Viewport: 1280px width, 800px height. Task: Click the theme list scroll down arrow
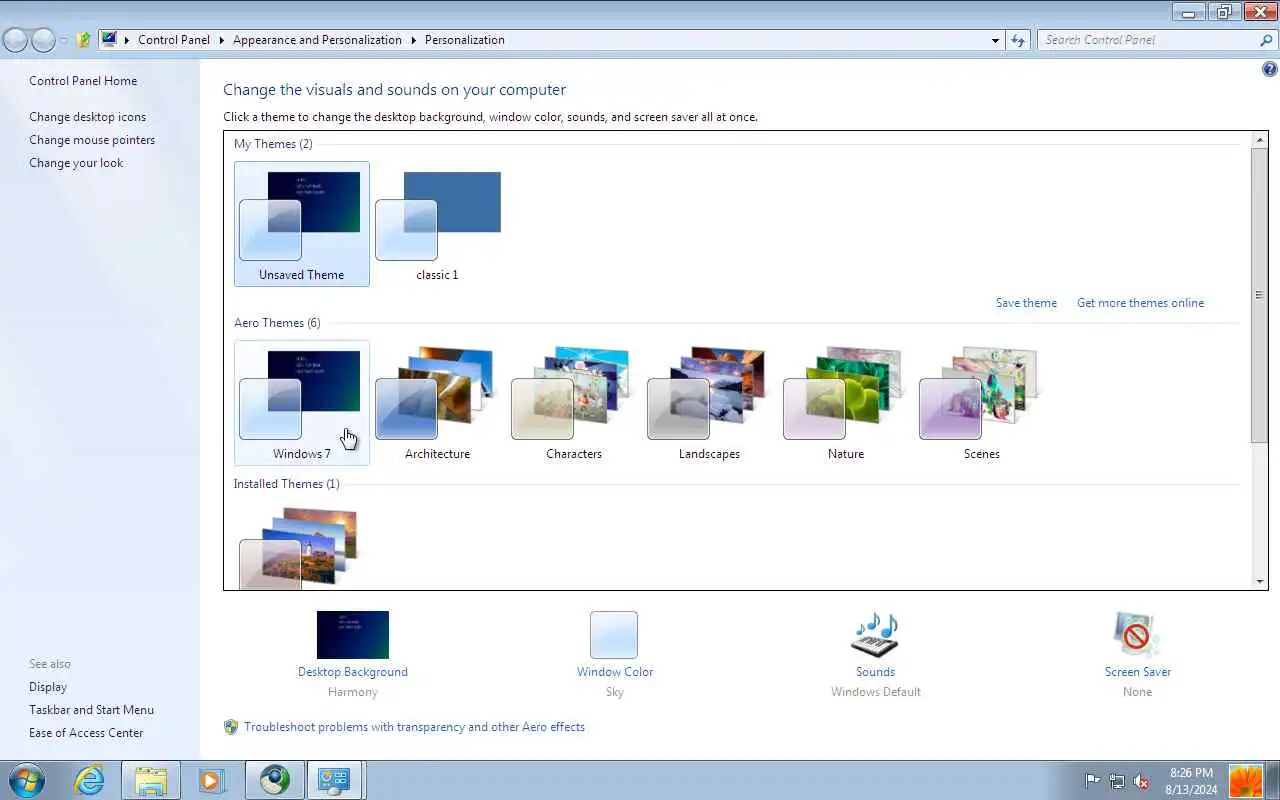coord(1260,581)
